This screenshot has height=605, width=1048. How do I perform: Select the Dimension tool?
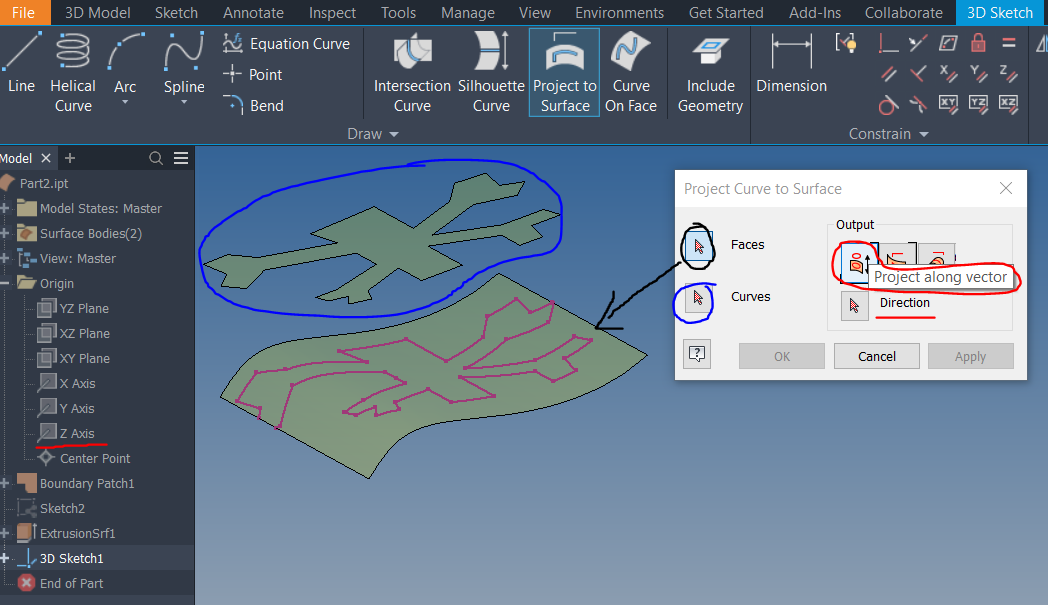click(790, 70)
